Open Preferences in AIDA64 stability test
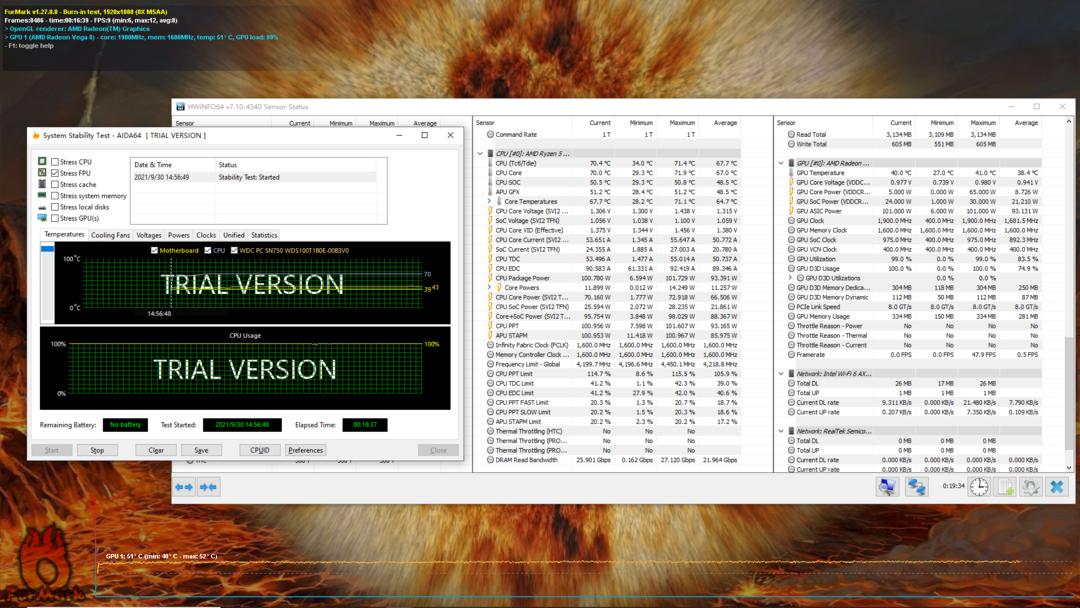The height and width of the screenshot is (608, 1080). (x=305, y=450)
